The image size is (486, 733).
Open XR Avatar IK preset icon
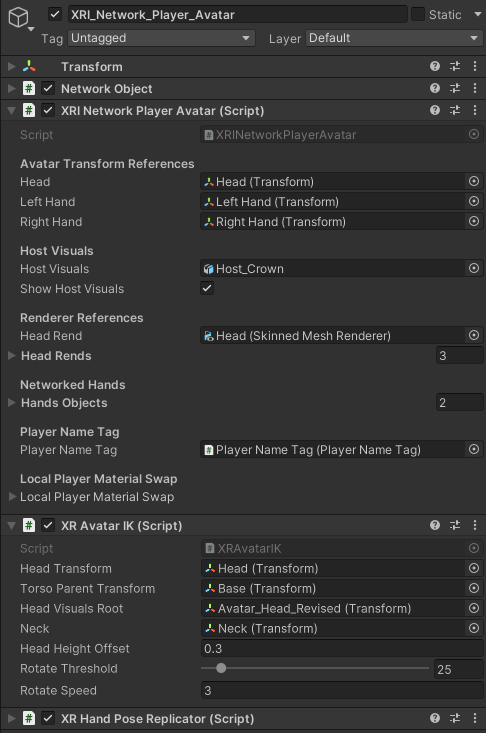pos(455,525)
